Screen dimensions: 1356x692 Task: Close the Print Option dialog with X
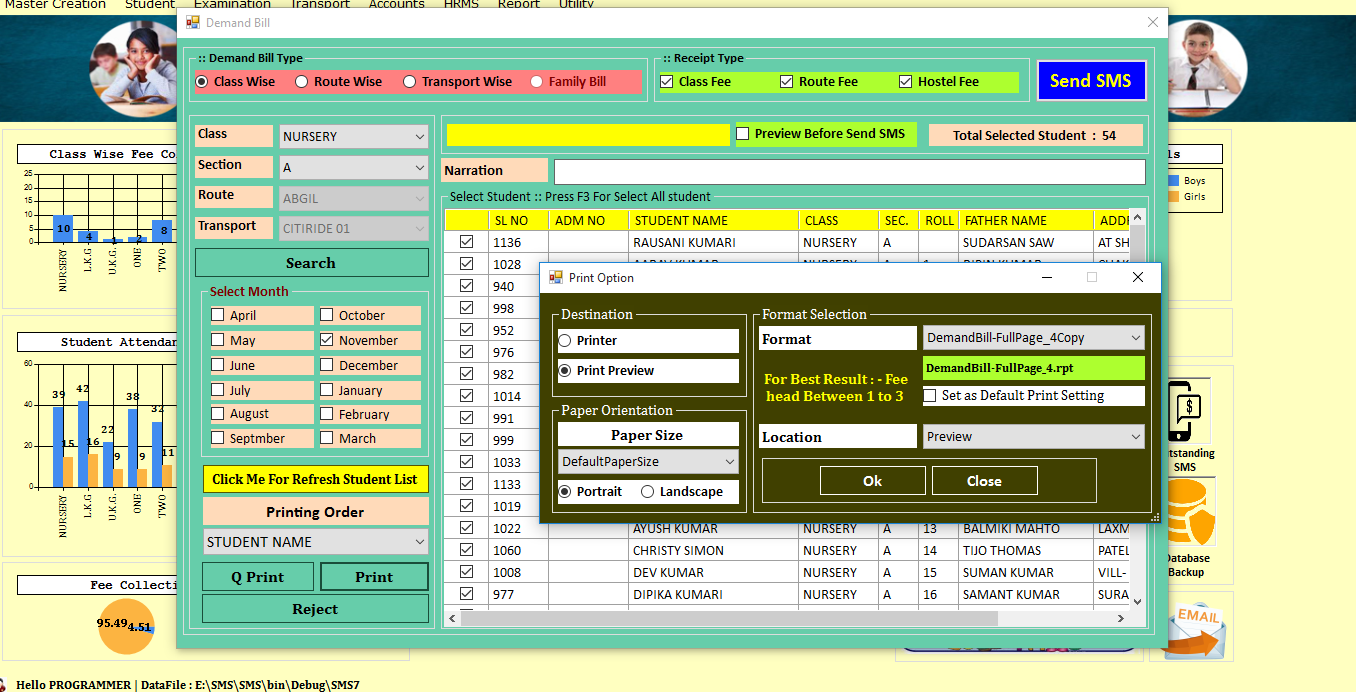click(1137, 278)
